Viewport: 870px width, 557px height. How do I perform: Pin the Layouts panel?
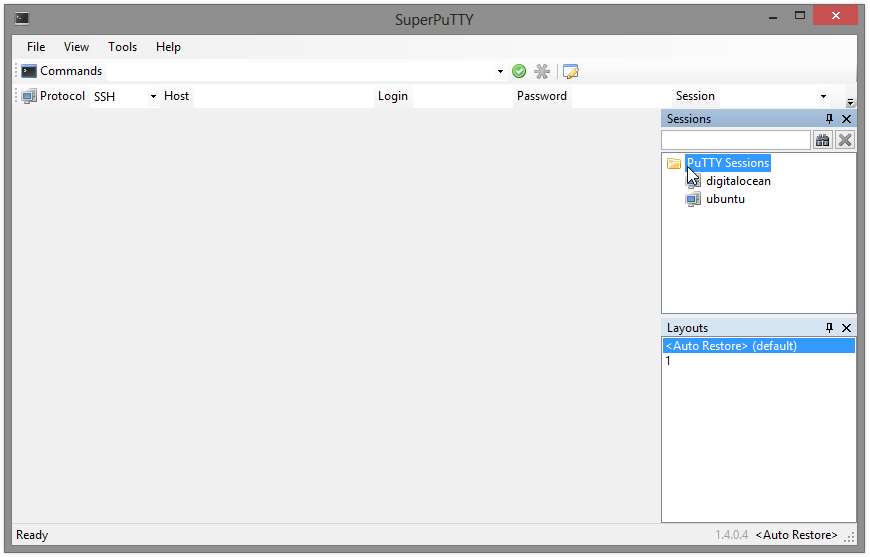829,328
